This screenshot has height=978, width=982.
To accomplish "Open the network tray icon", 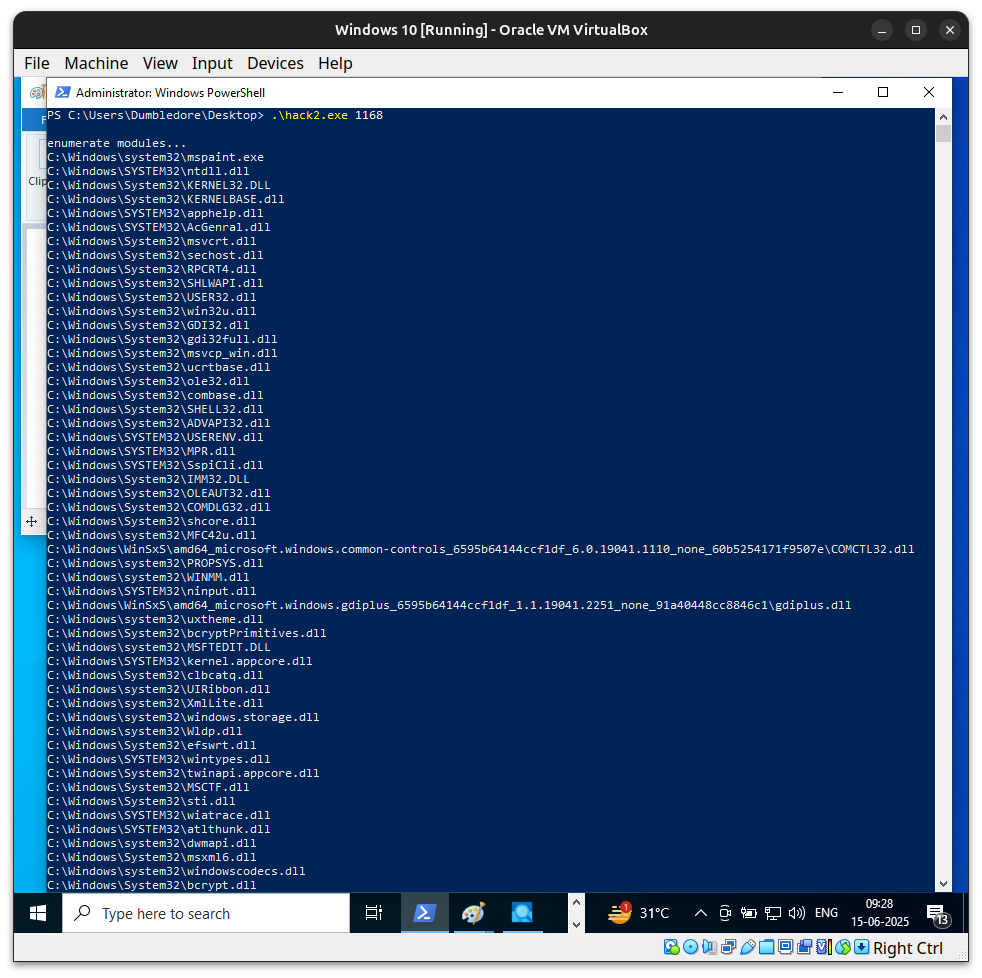I will point(773,914).
